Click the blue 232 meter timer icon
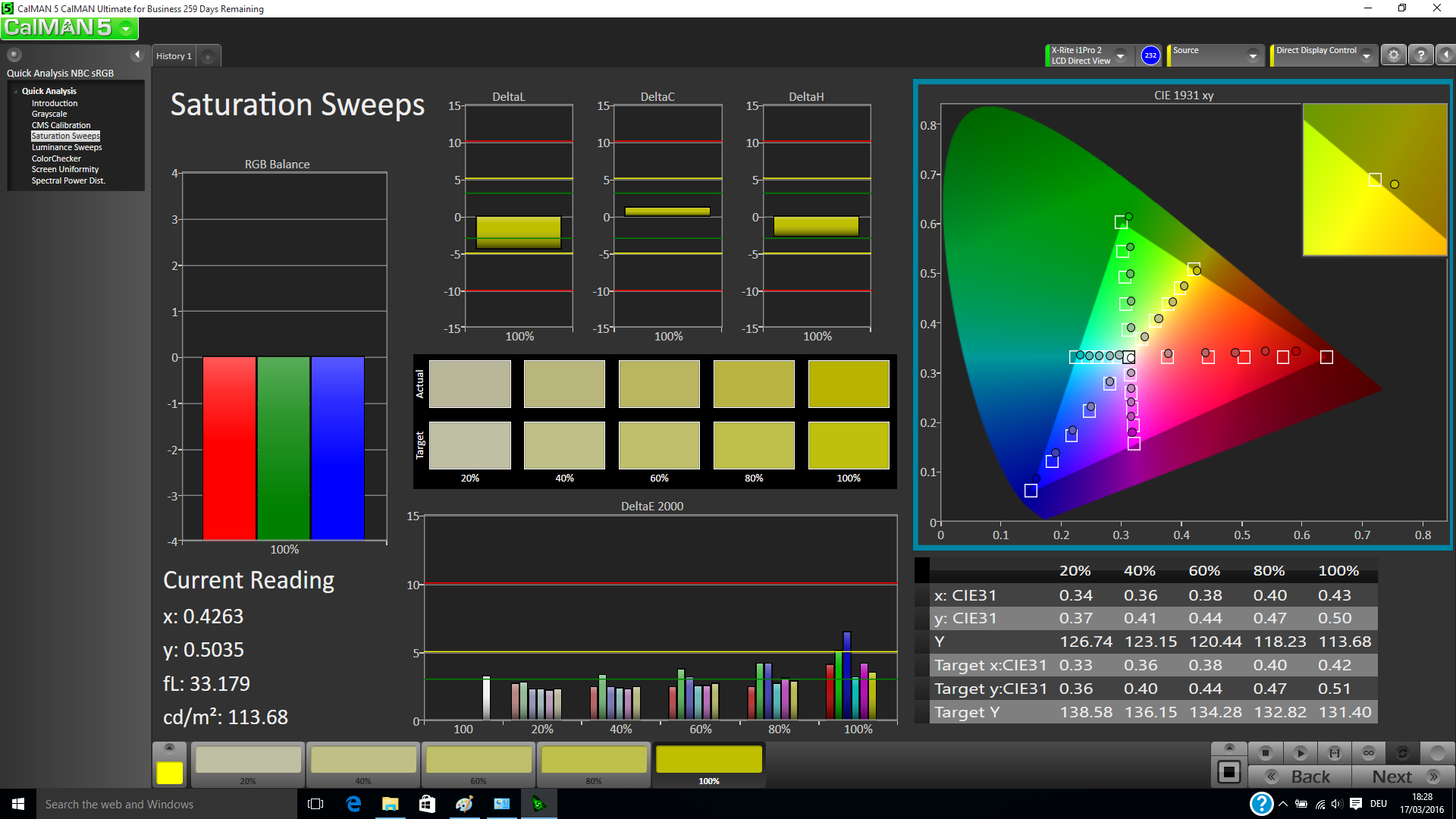 (x=1150, y=55)
